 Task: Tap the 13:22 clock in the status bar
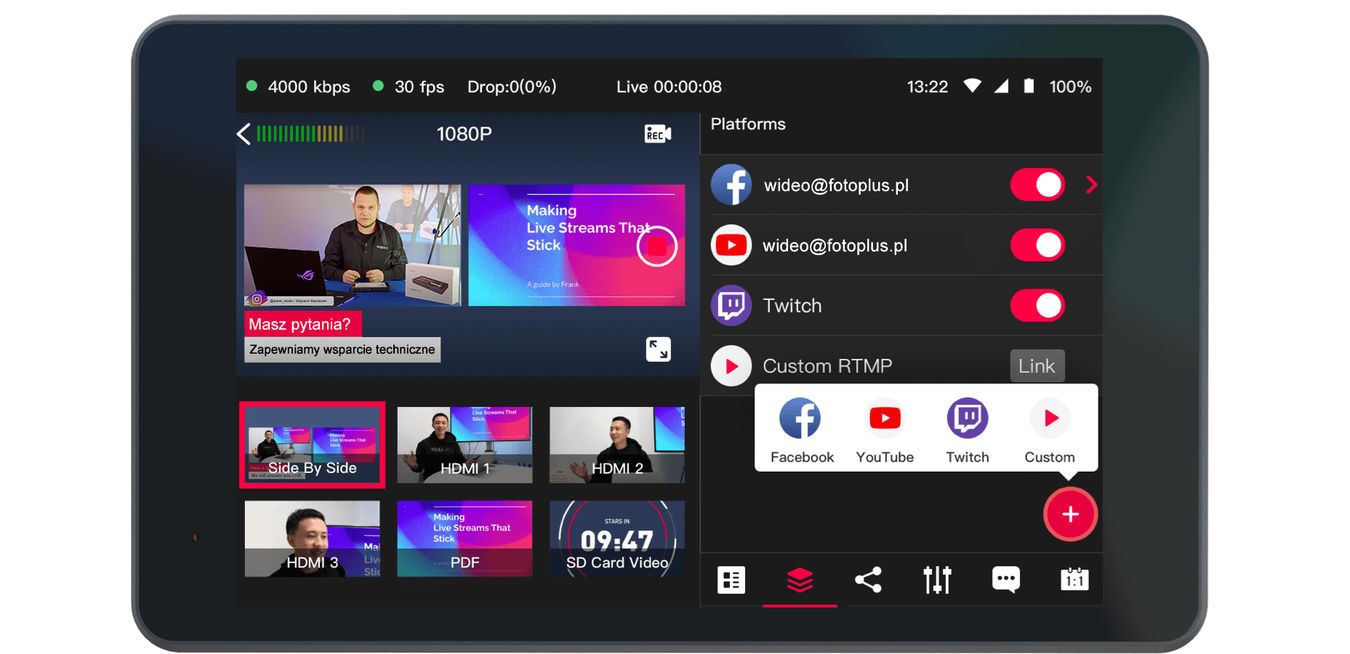927,87
